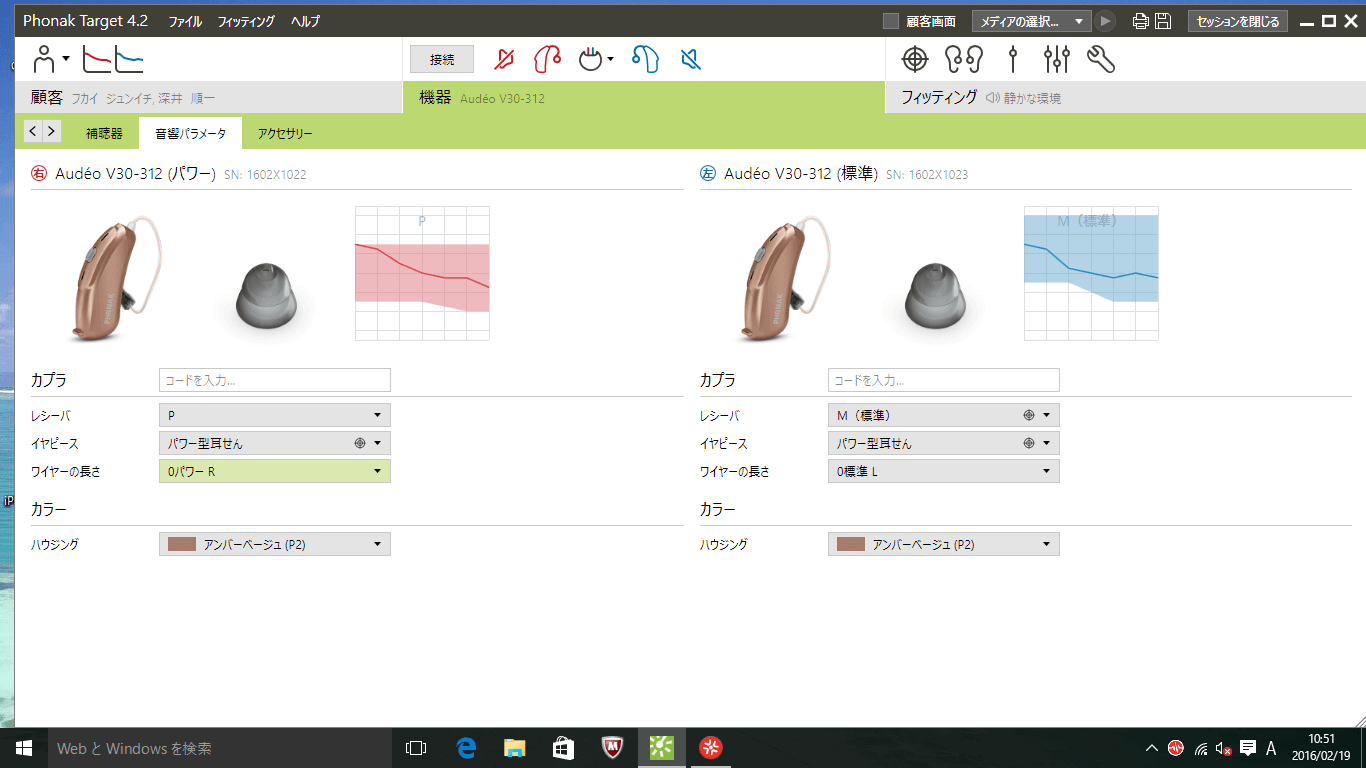Open the 顧客 section header
1366x768 pixels.
[208, 98]
